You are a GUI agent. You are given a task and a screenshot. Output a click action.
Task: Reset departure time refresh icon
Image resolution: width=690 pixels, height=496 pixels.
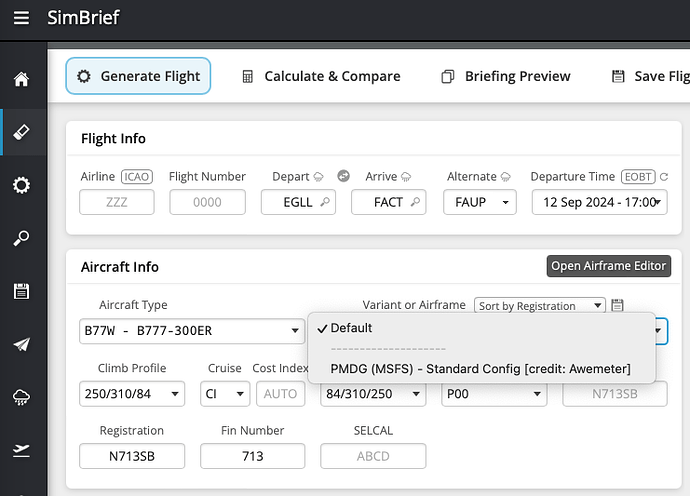(664, 177)
